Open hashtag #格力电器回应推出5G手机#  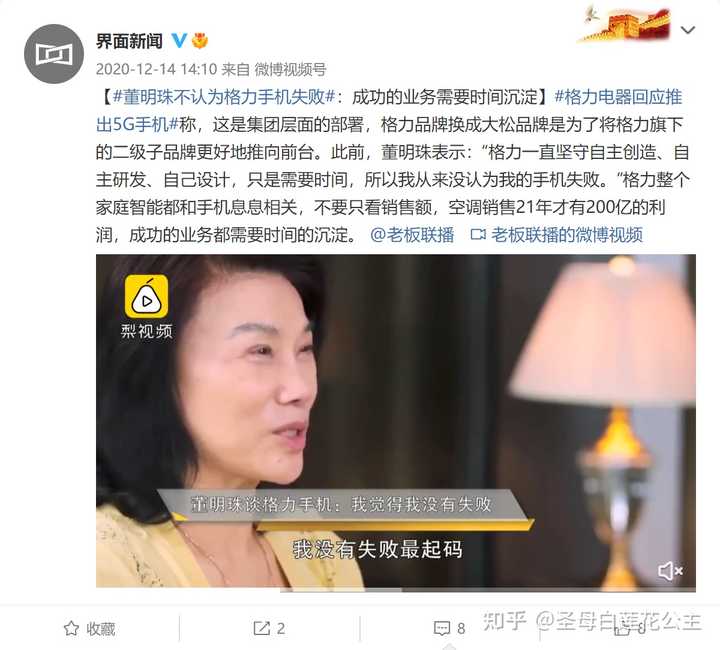coord(389,111)
